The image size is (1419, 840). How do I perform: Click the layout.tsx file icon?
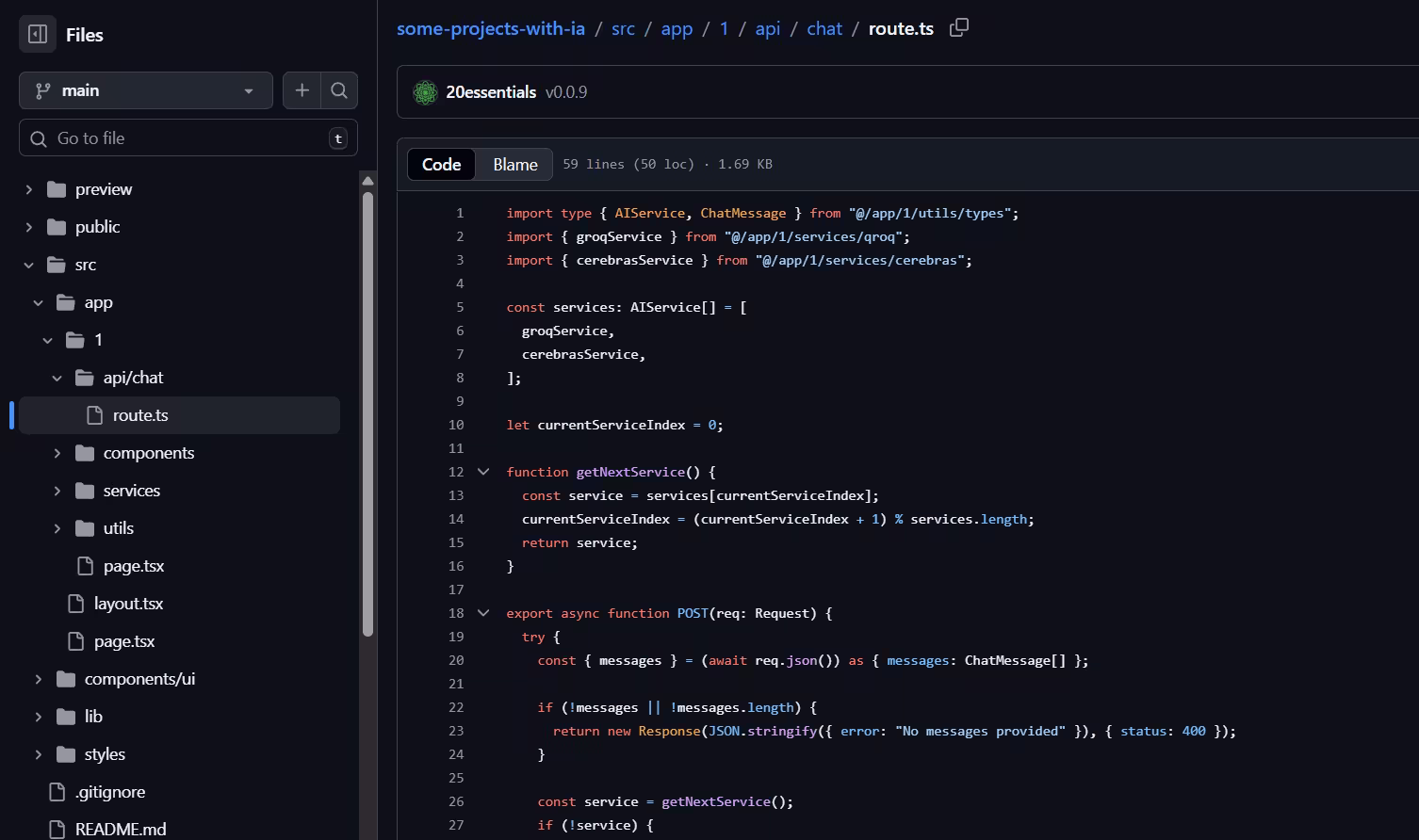pos(76,604)
